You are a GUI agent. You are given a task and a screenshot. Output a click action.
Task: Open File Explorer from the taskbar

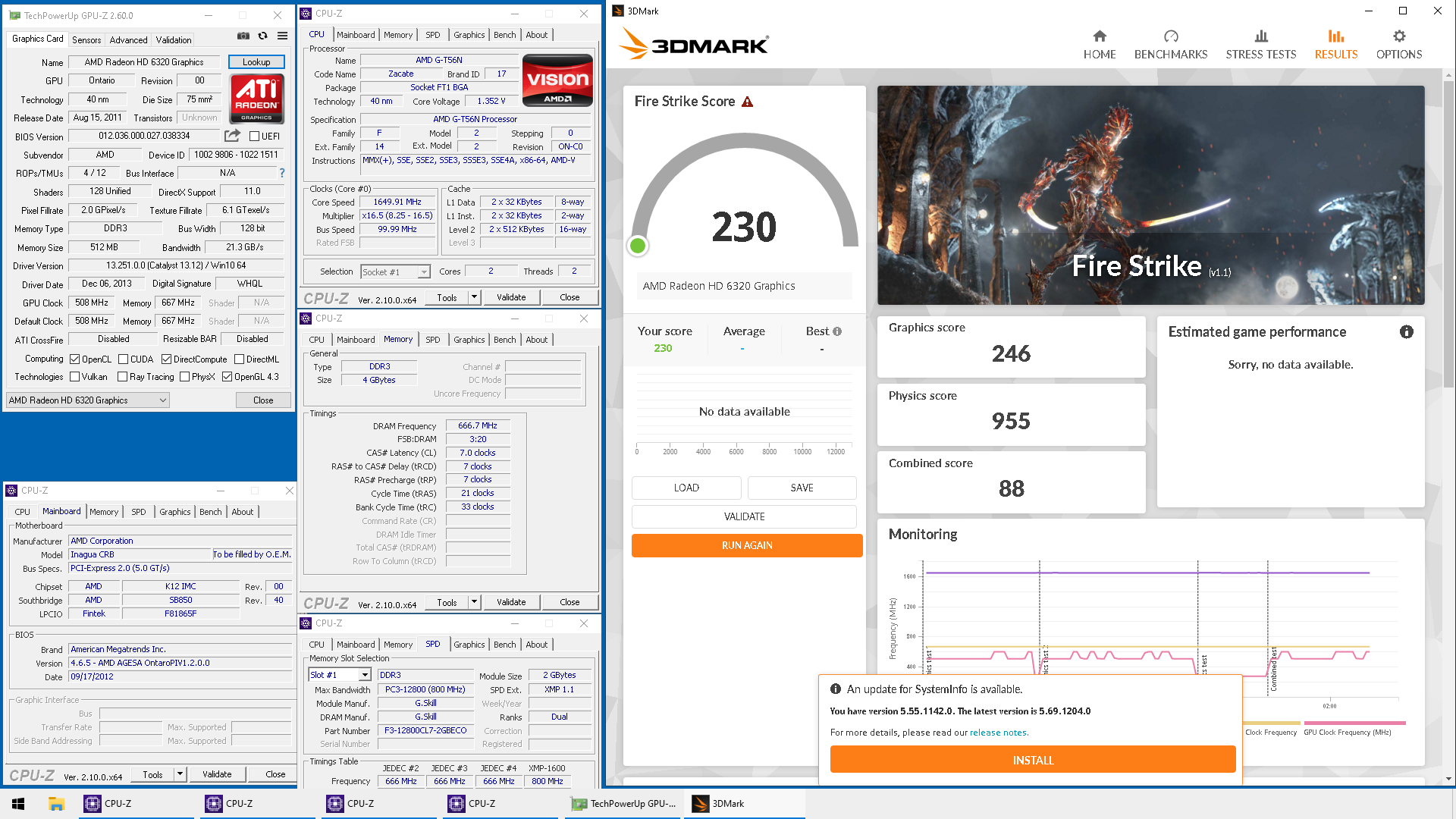55,804
